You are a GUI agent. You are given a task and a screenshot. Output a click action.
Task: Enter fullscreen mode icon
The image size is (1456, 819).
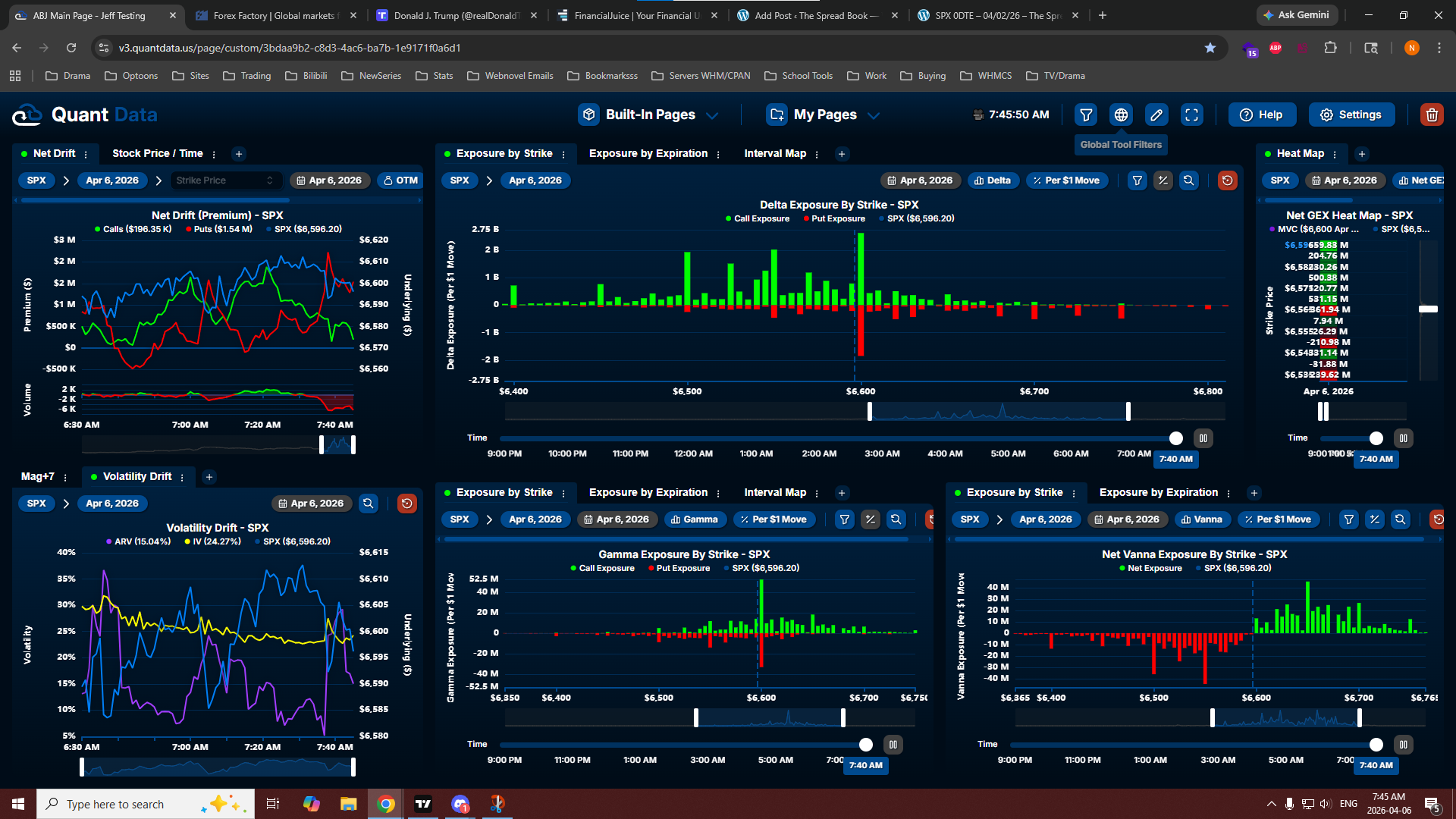1192,115
